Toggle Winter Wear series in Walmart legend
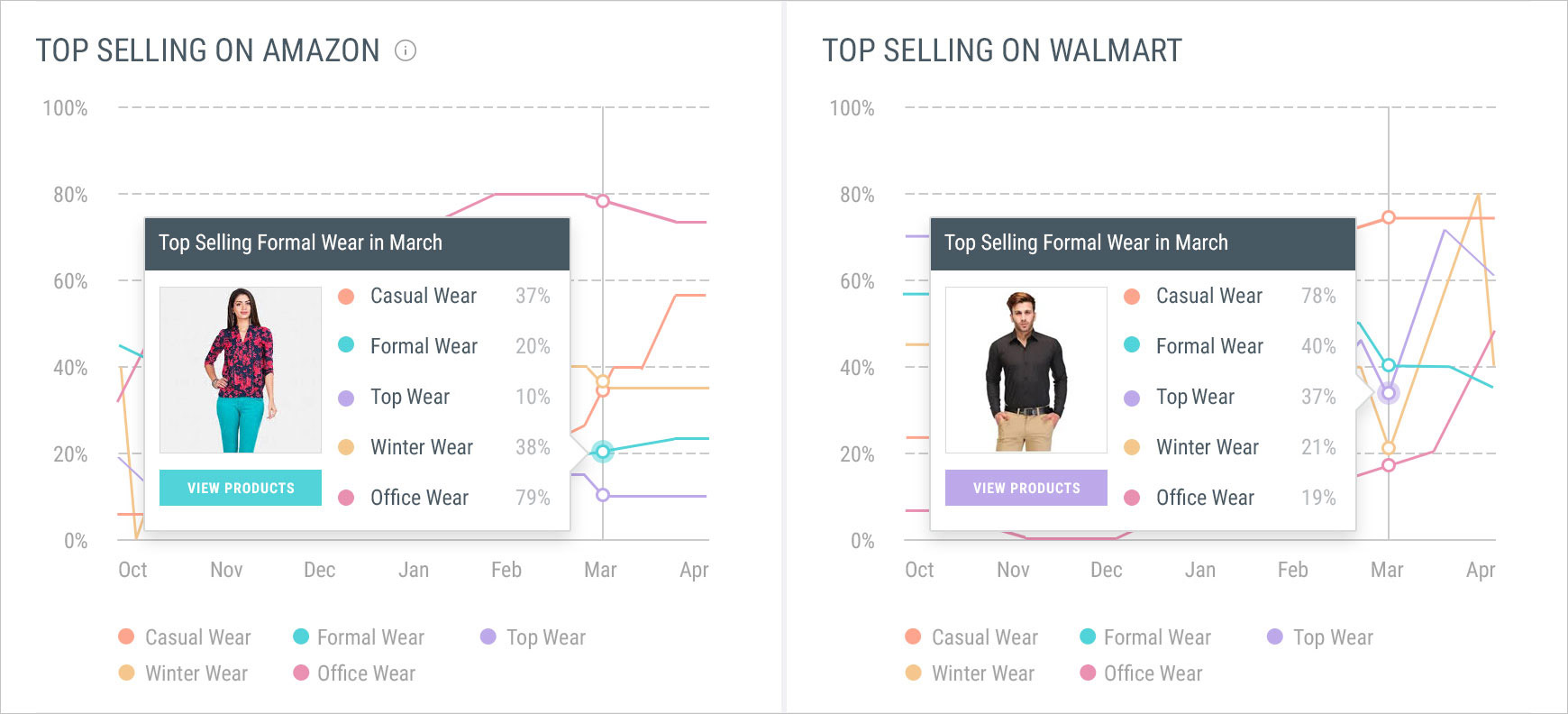The width and height of the screenshot is (1568, 714). coord(970,673)
